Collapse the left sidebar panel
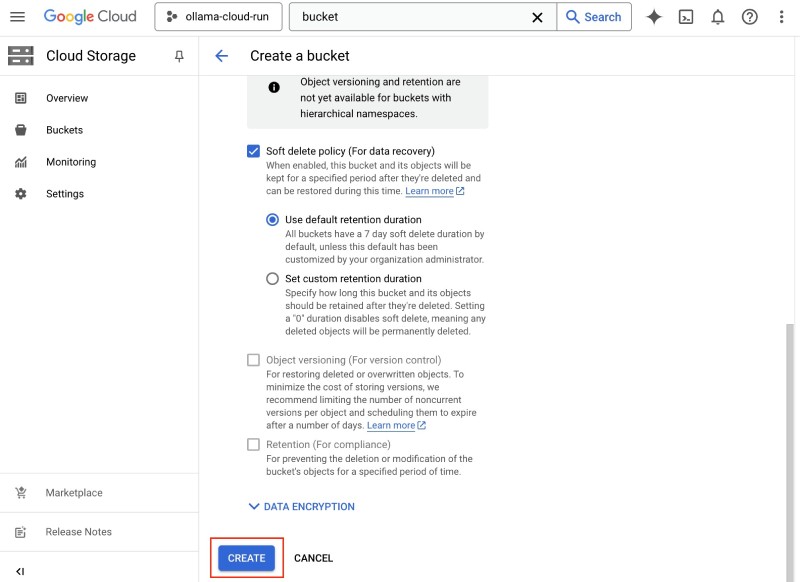Image resolution: width=800 pixels, height=582 pixels. (20, 571)
